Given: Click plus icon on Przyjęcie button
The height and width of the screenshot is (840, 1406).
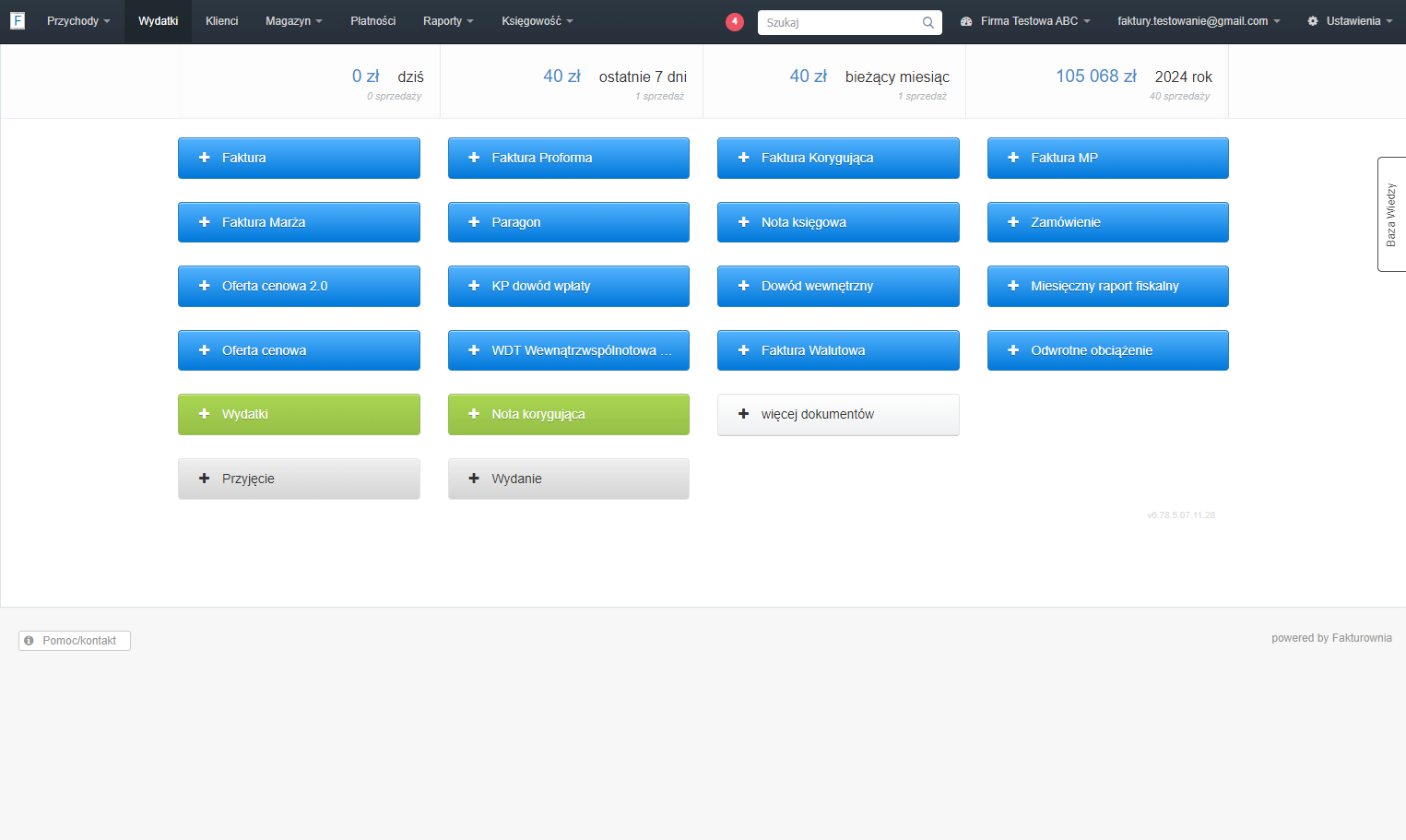Looking at the screenshot, I should coord(205,479).
